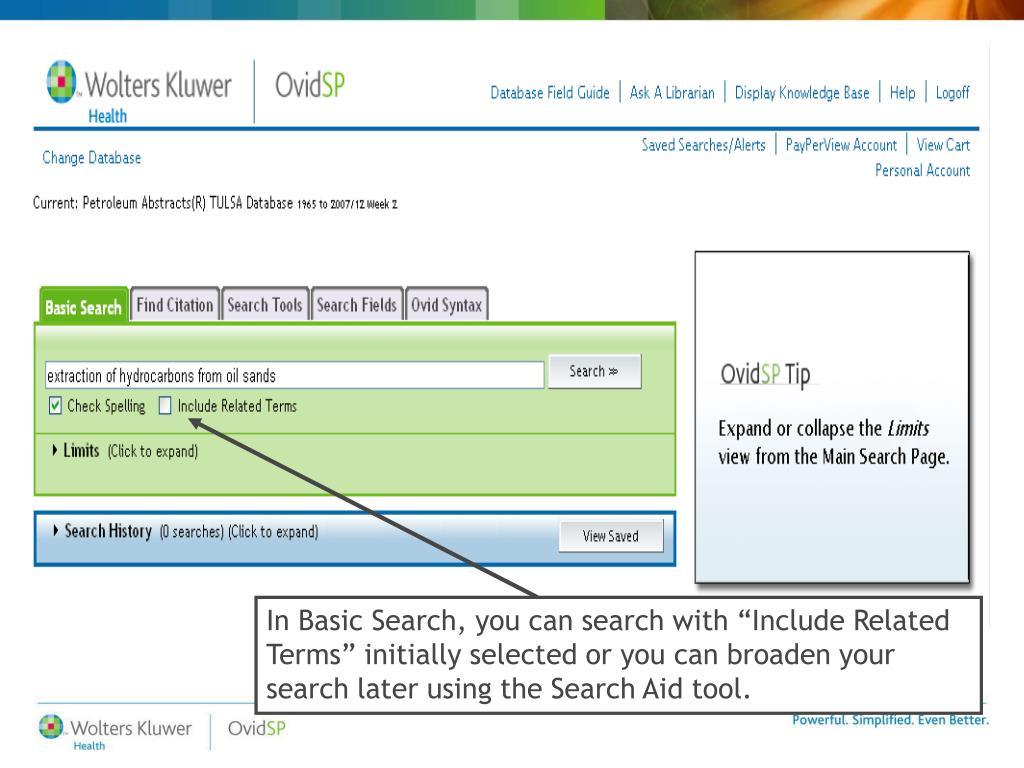Open the Ovid Syntax tab
This screenshot has width=1024, height=768.
[x=446, y=305]
